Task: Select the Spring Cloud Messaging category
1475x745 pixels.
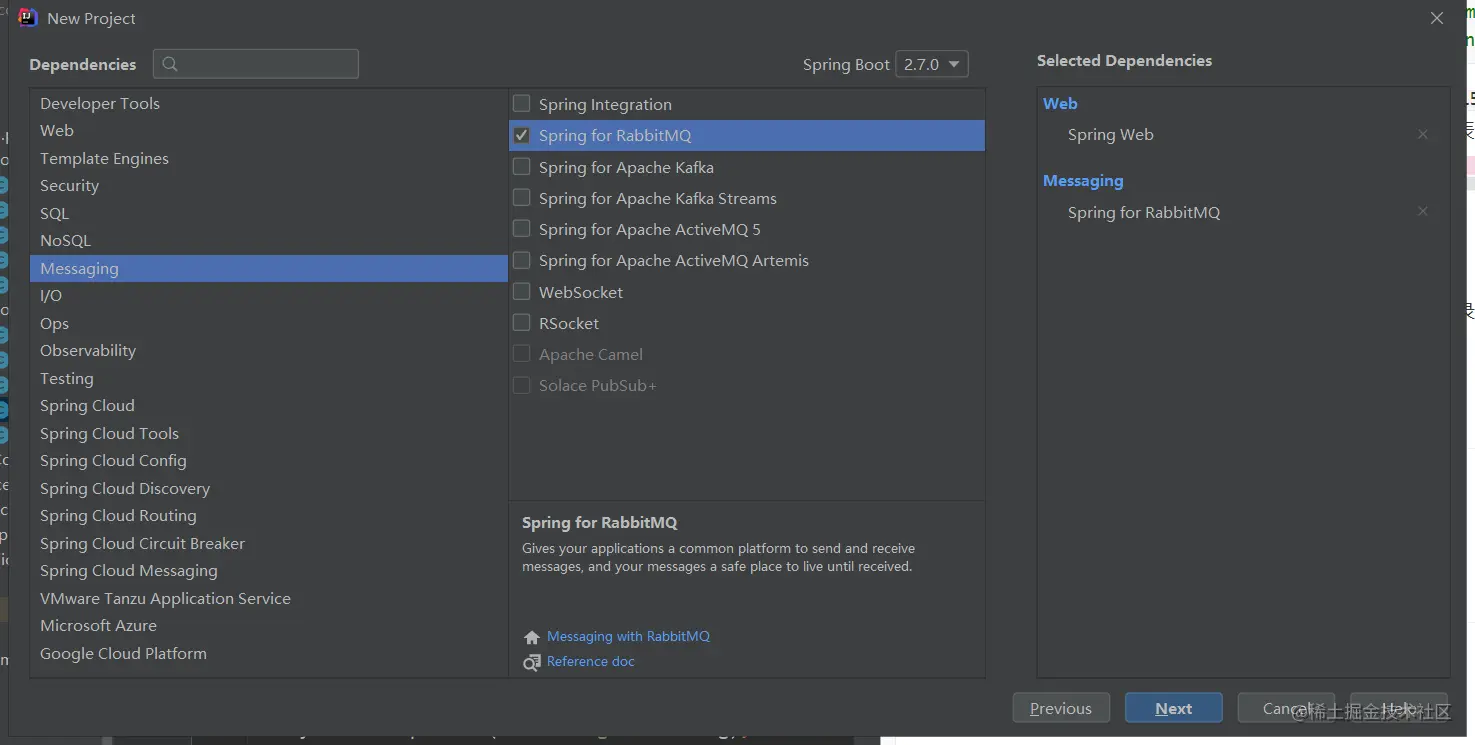Action: [269, 571]
